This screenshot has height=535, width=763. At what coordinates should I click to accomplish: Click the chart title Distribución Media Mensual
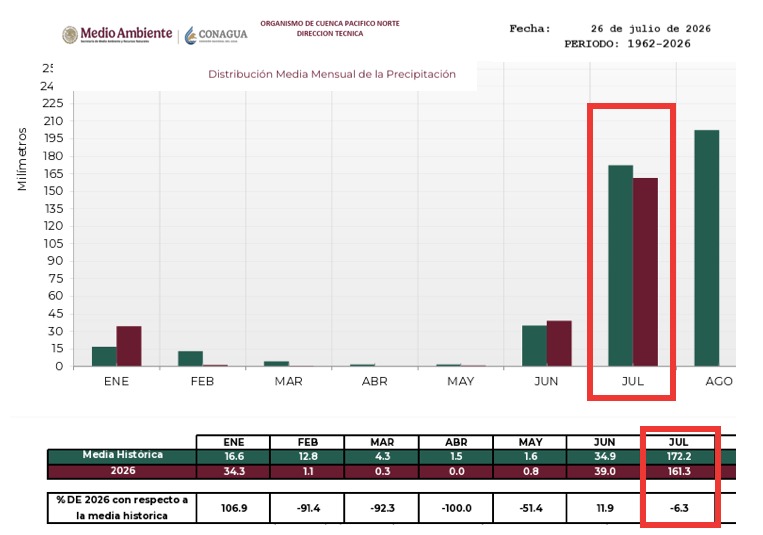(x=332, y=74)
